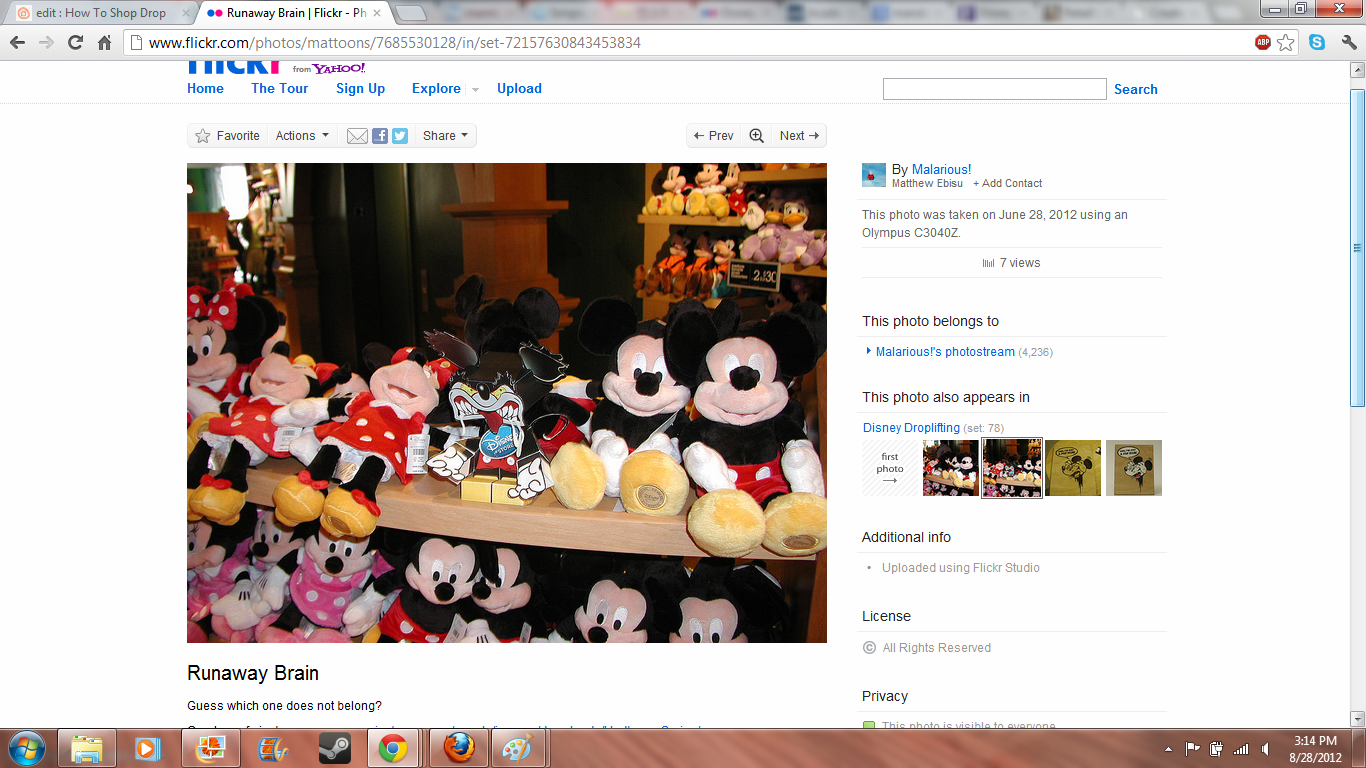Click the browser Forward arrow

click(x=46, y=42)
